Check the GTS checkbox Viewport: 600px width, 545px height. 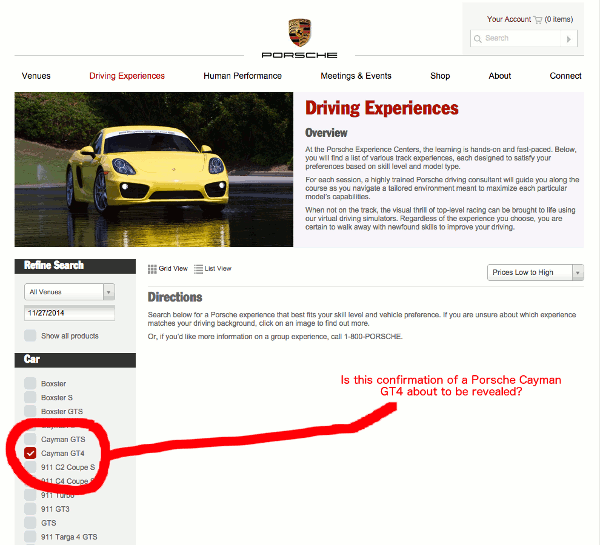tap(30, 523)
